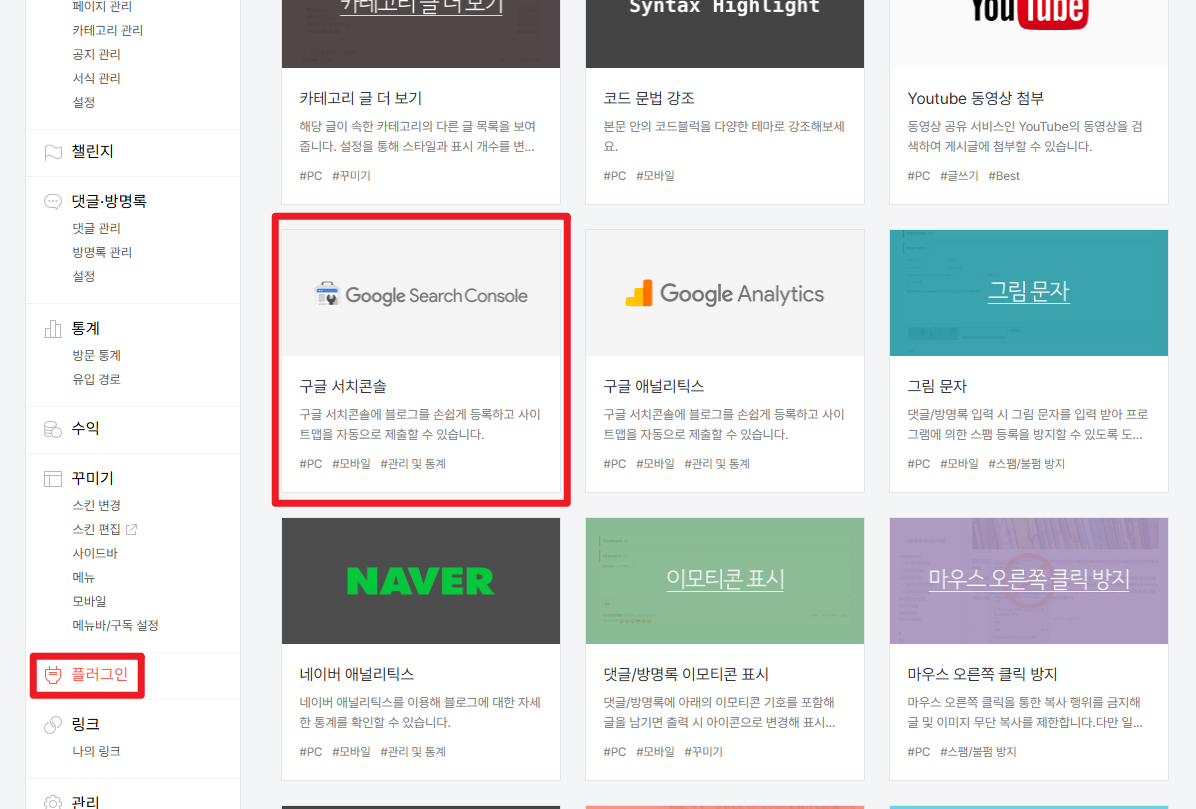Open 메뉴바/구독 설정

pos(115,625)
